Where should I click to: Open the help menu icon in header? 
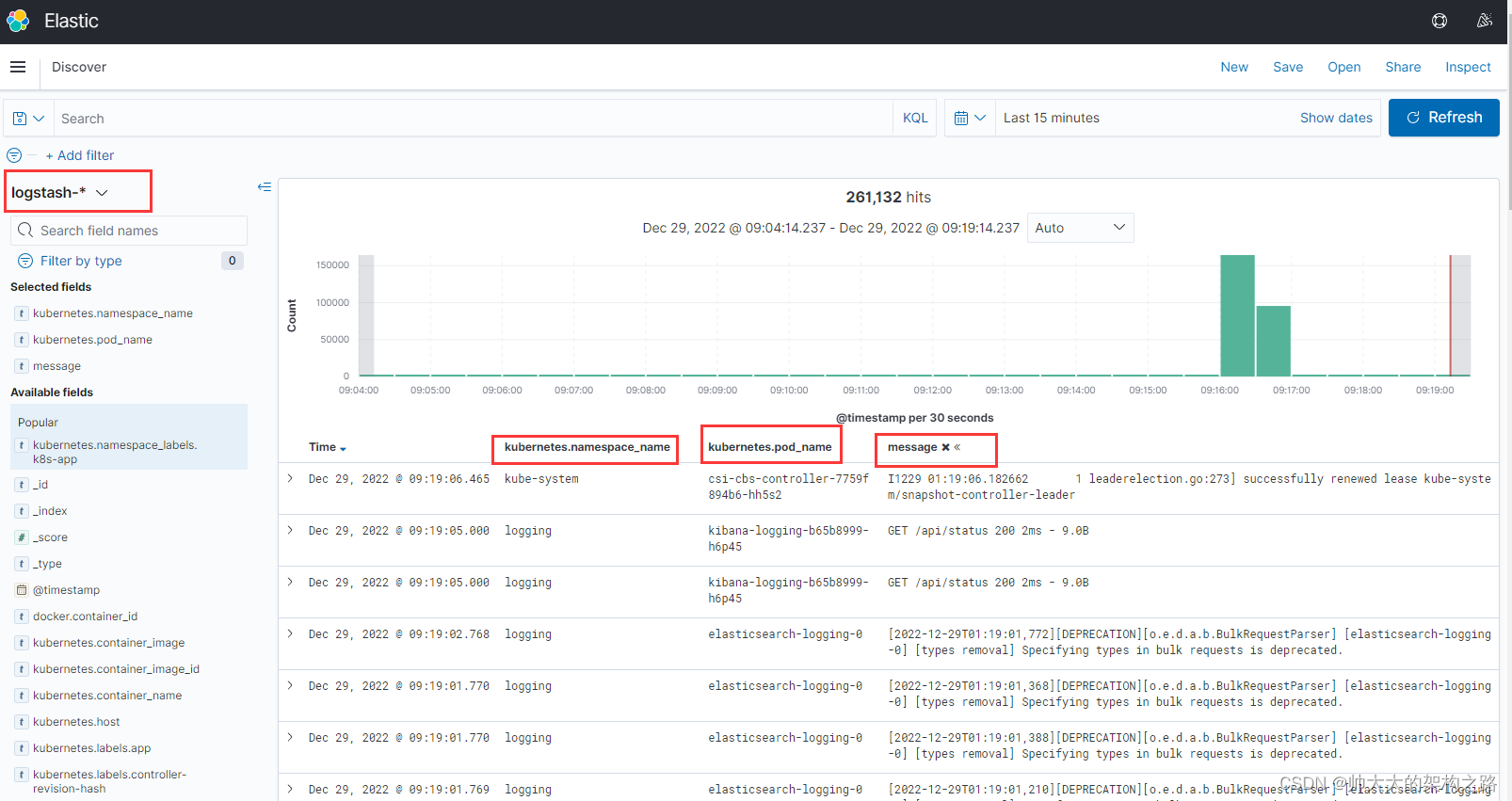click(1440, 21)
